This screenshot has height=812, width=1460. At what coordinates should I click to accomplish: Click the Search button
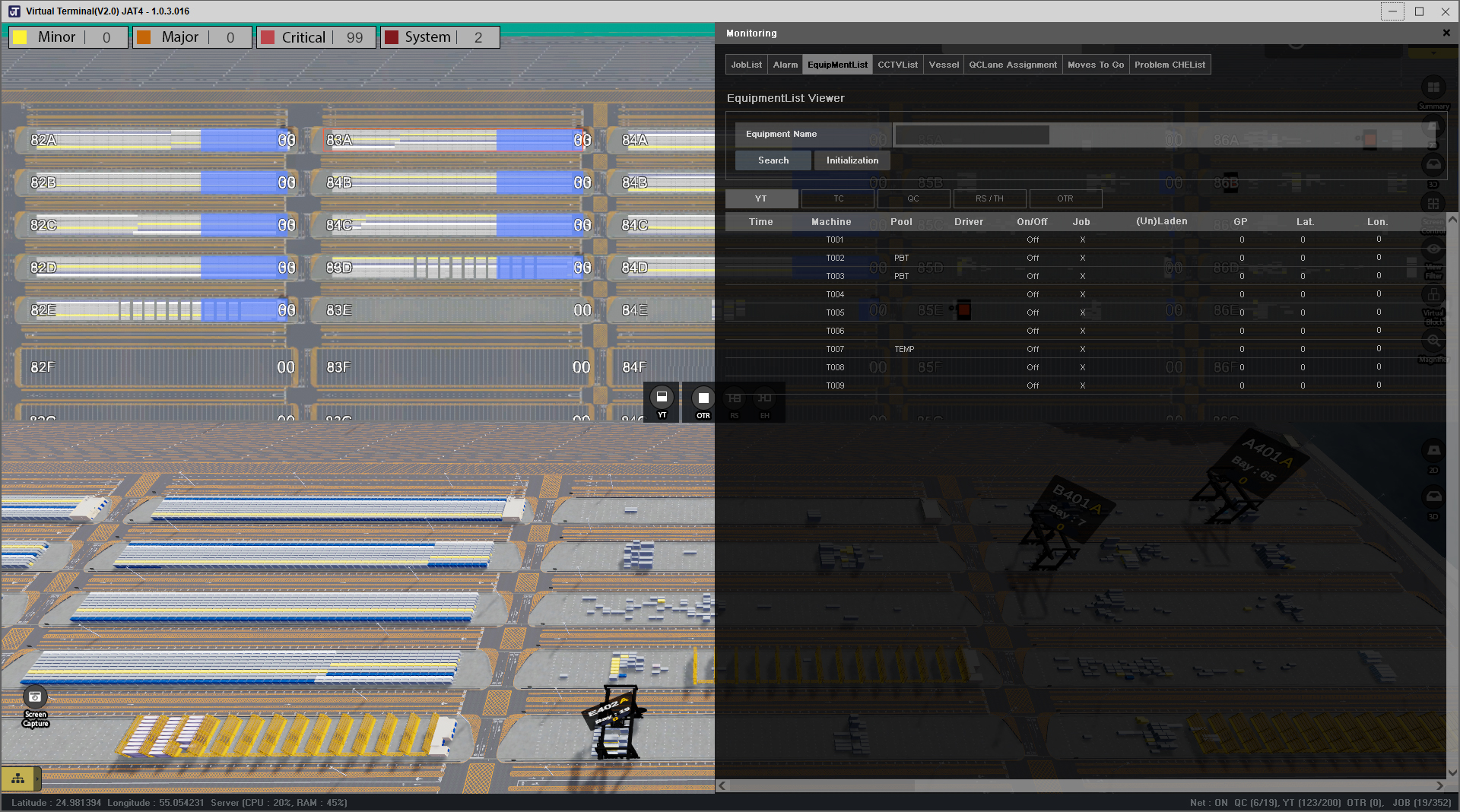pos(773,160)
